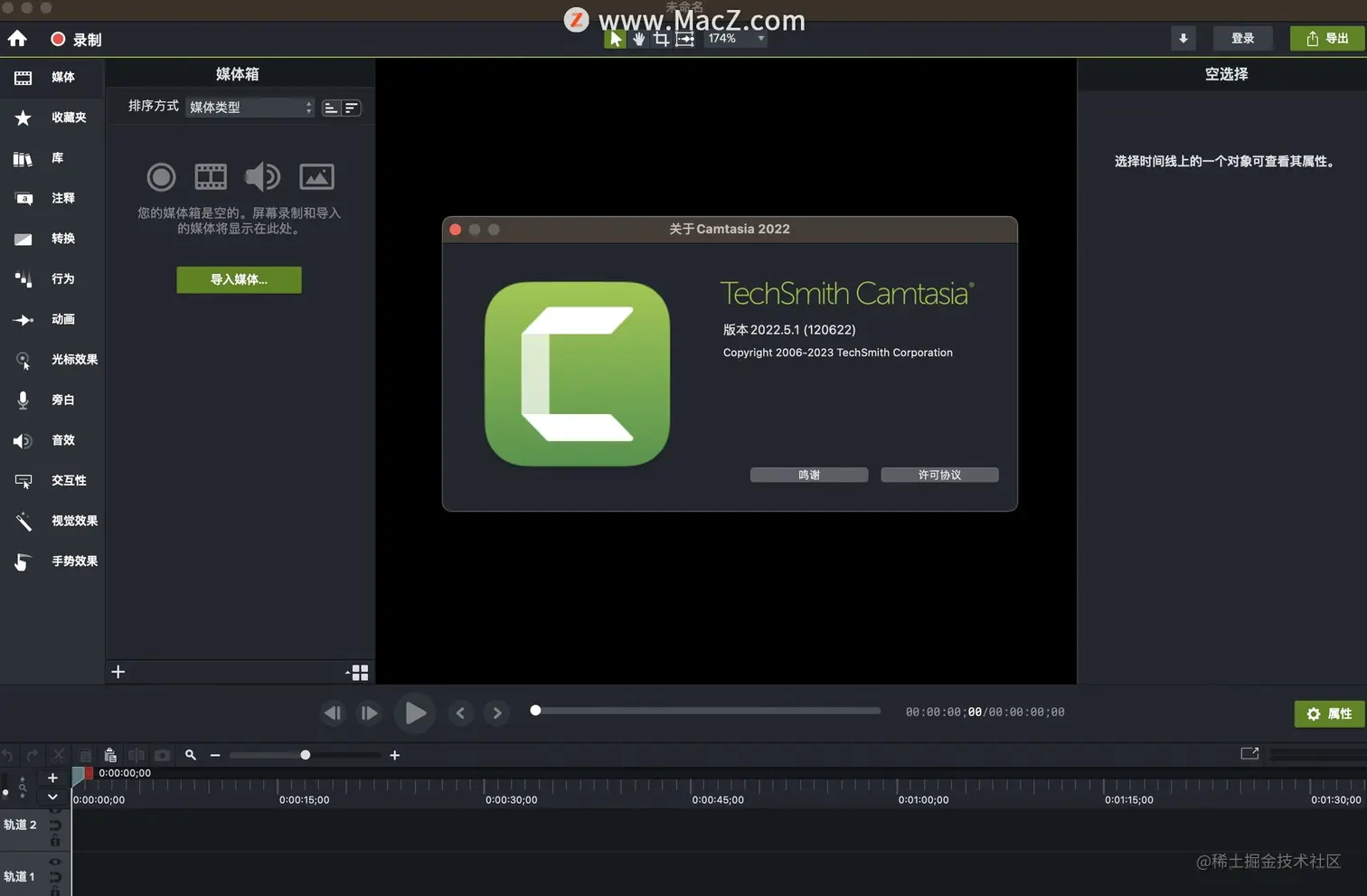
Task: Click the timeline magnifier zoom icon
Action: tap(191, 755)
